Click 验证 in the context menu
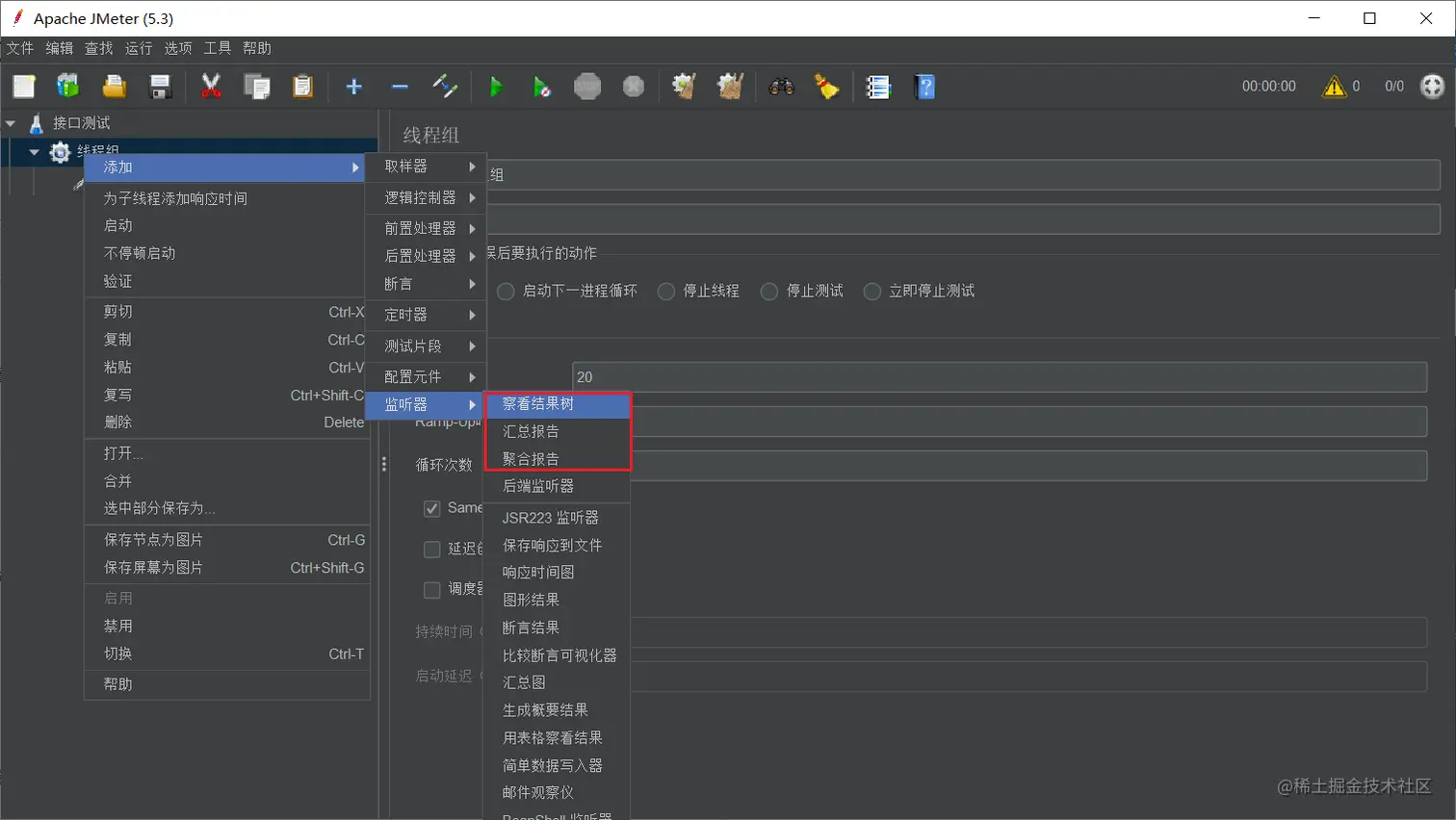Screen dimensions: 1456x820 (227, 281)
